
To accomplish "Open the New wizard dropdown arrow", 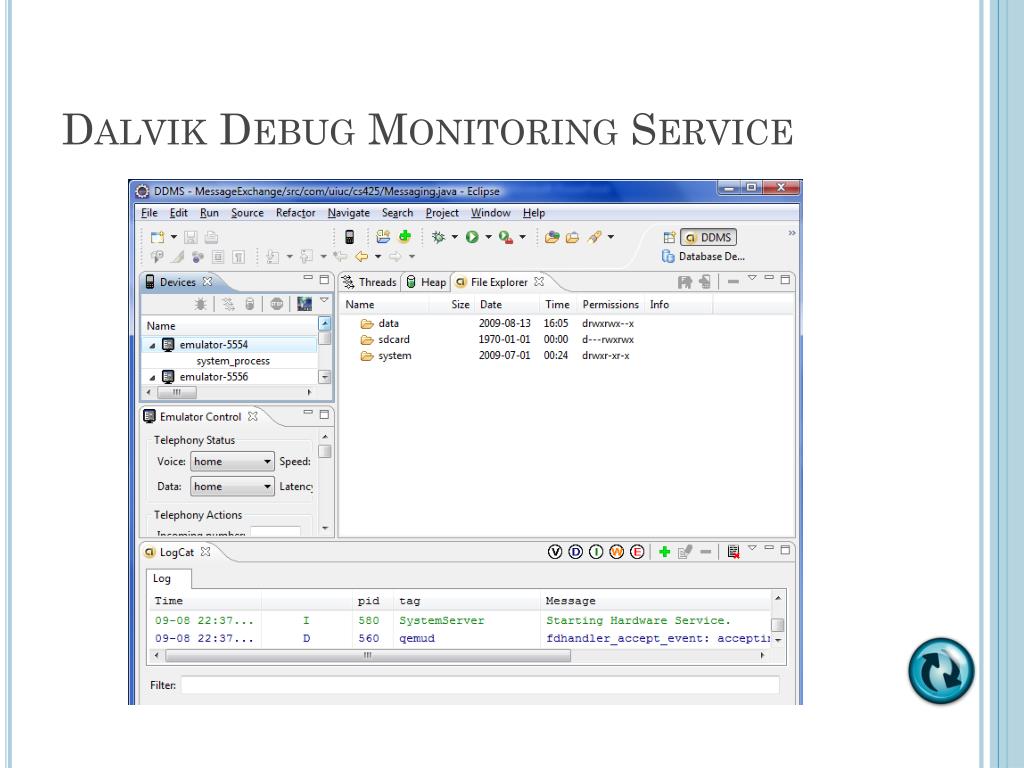I will point(174,237).
